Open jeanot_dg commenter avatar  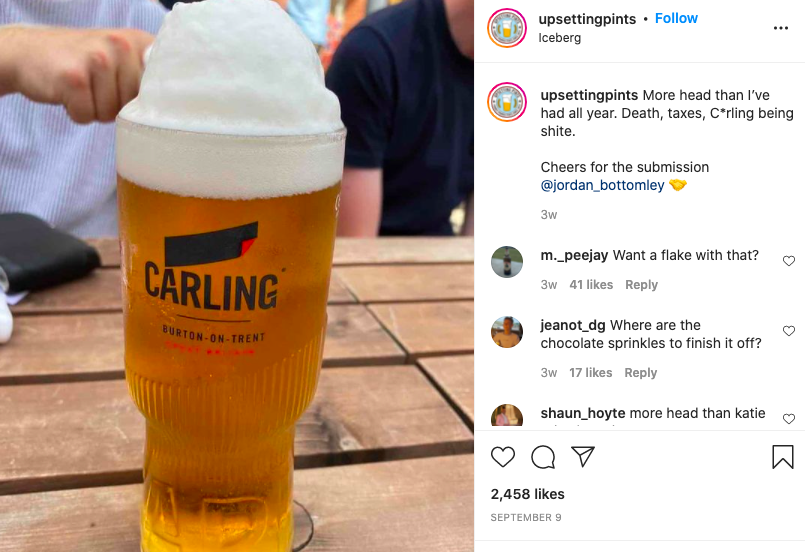click(x=507, y=332)
